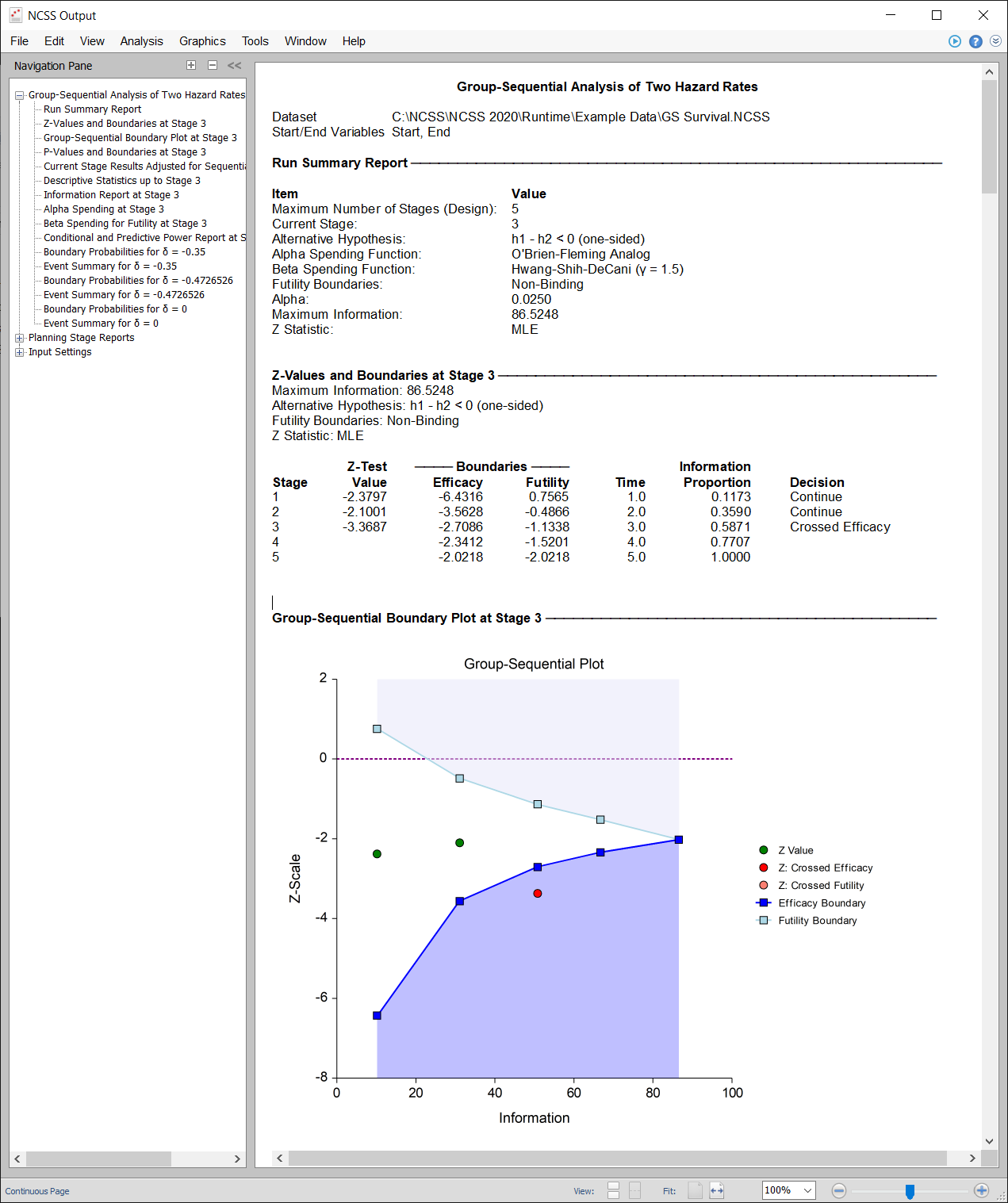1008x1203 pixels.
Task: Select Current Stage Results Adjusted tree item
Action: (x=144, y=167)
